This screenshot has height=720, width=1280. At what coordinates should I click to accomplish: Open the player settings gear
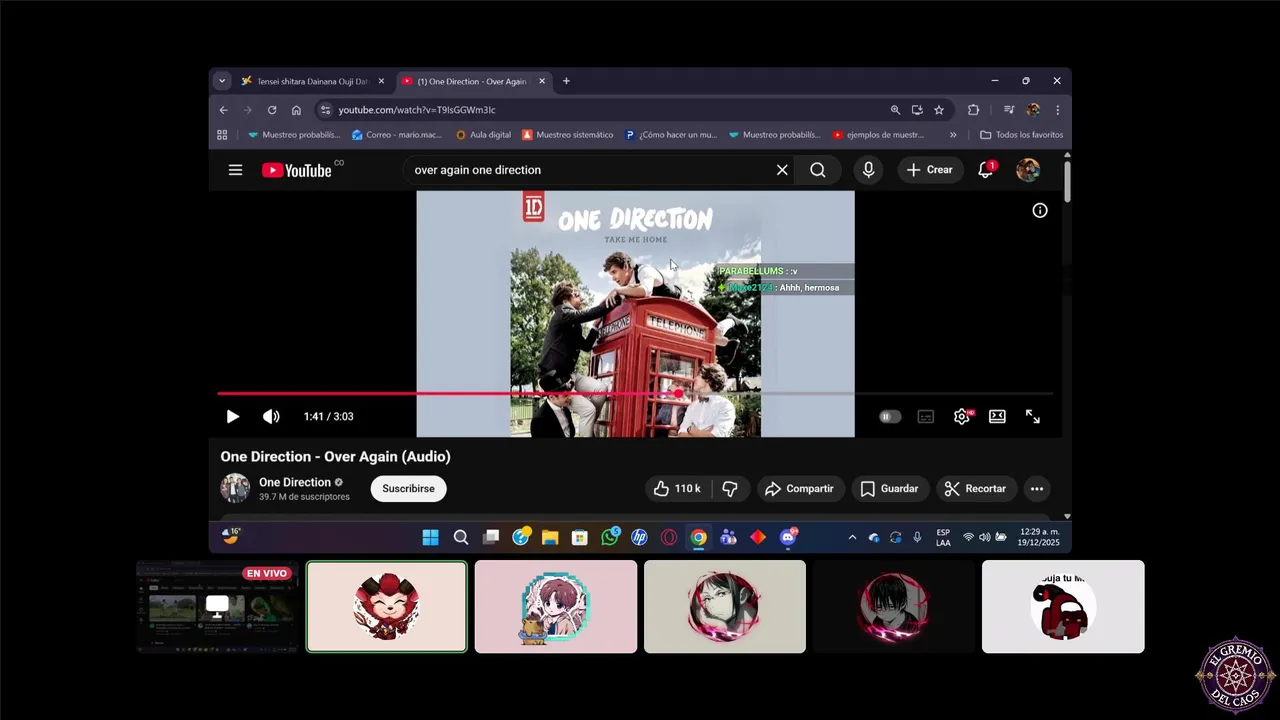[x=962, y=417]
